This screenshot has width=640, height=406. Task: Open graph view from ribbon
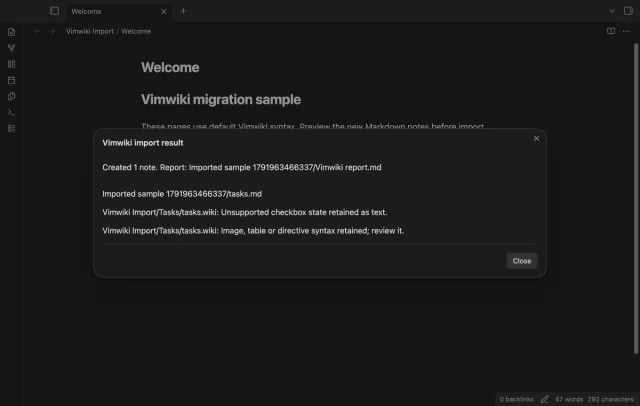pyautogui.click(x=11, y=48)
